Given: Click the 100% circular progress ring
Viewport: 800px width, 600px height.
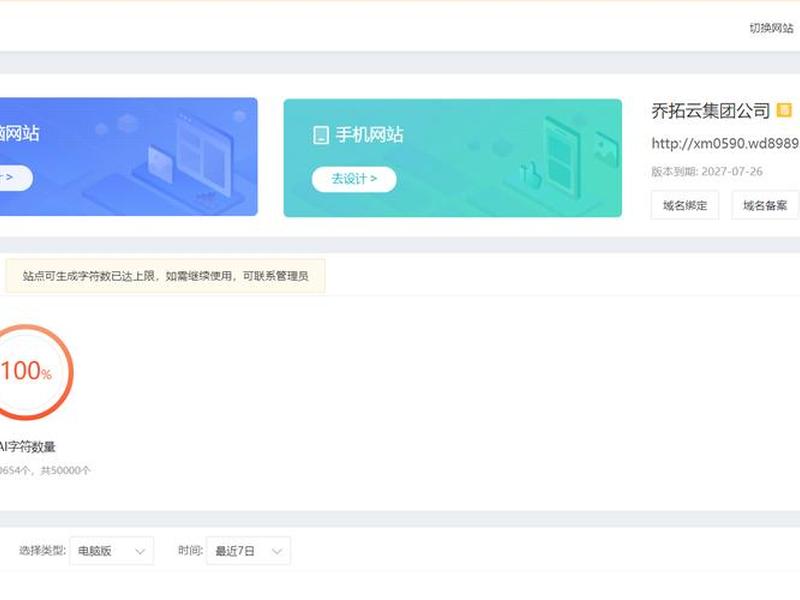Looking at the screenshot, I should tap(27, 372).
